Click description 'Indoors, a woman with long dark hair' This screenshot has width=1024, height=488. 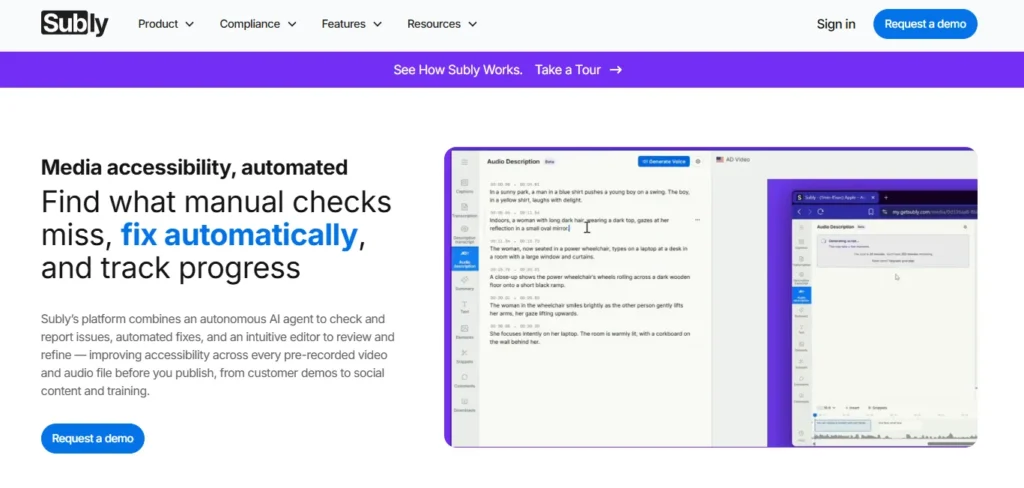pos(579,224)
